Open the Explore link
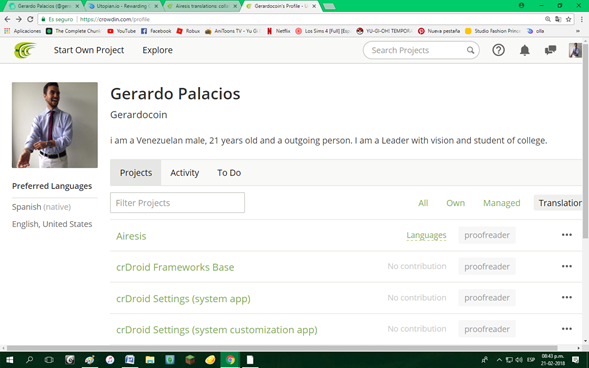Viewport: 589px width, 368px height. [157, 50]
